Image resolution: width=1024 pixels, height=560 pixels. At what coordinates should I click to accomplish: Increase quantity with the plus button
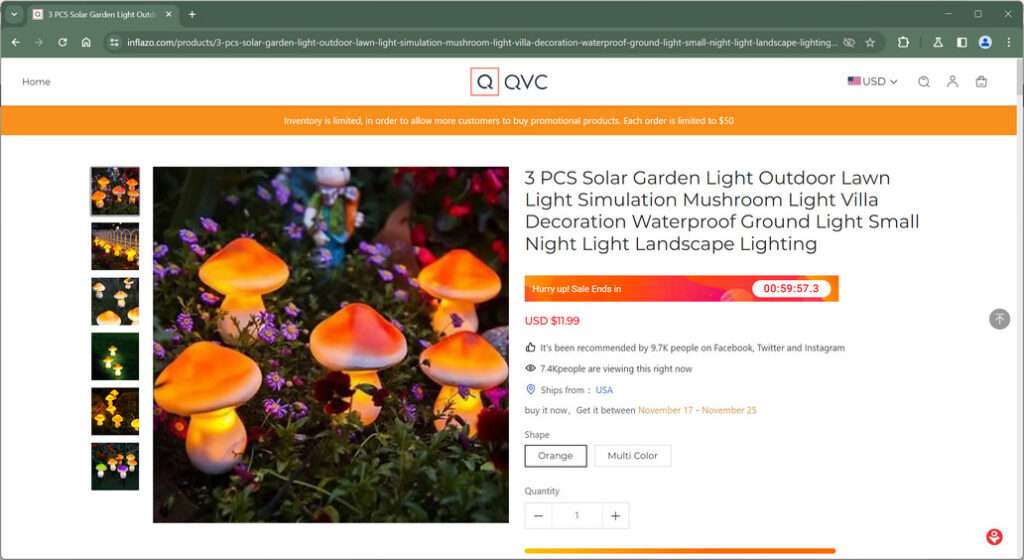tap(615, 516)
